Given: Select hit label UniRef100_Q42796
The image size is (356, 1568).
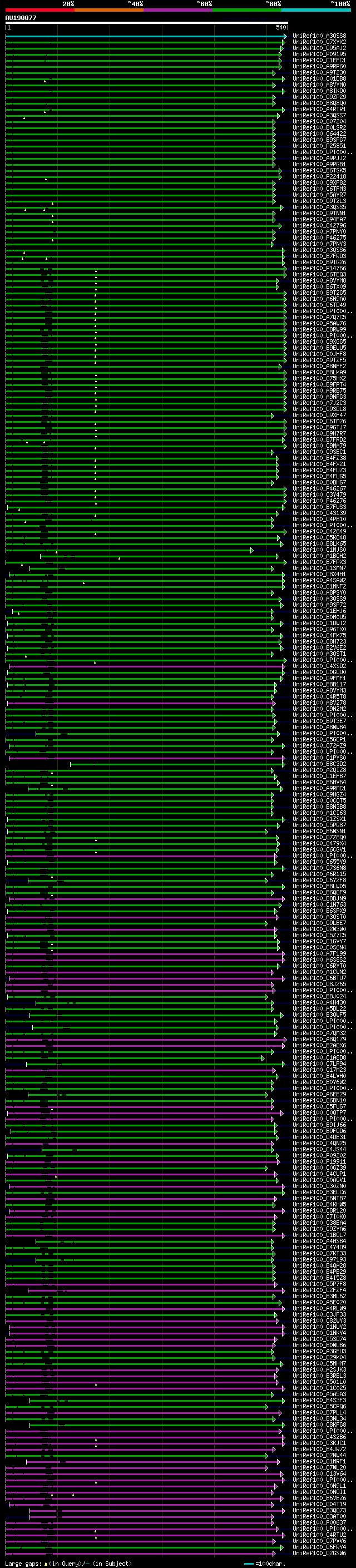Looking at the screenshot, I should [x=319, y=225].
